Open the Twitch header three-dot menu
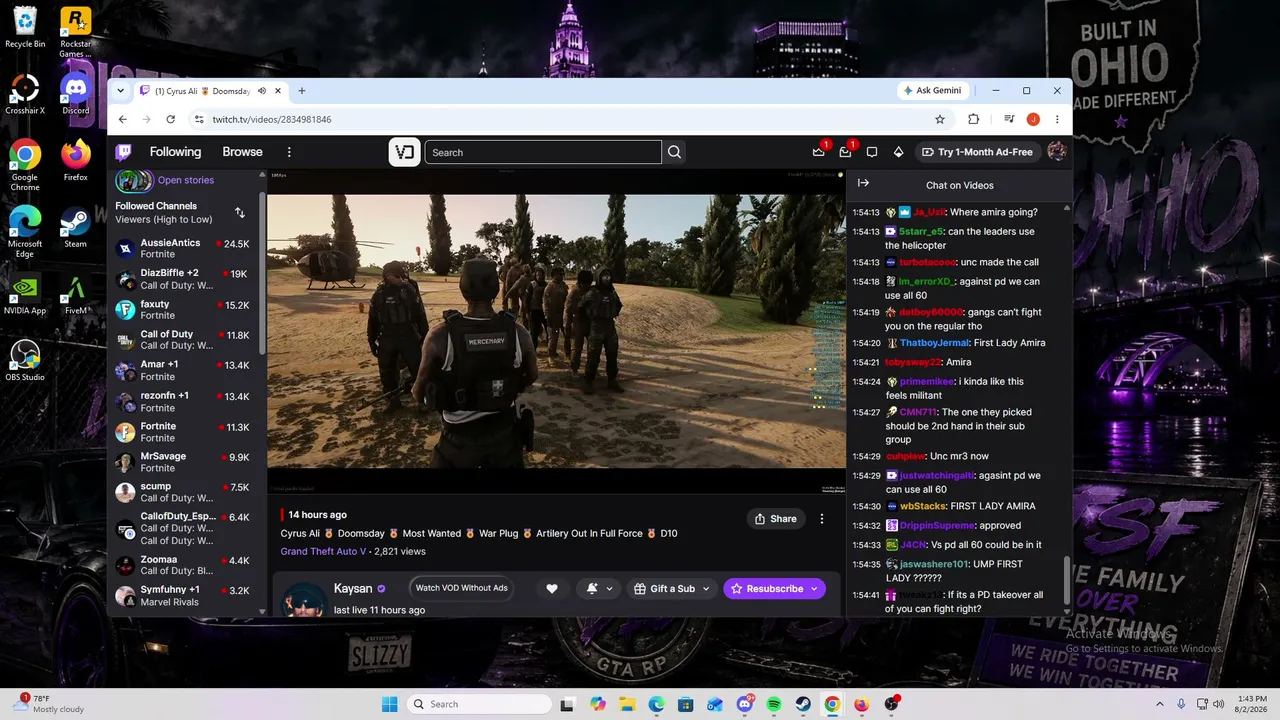The height and width of the screenshot is (720, 1280). [289, 152]
